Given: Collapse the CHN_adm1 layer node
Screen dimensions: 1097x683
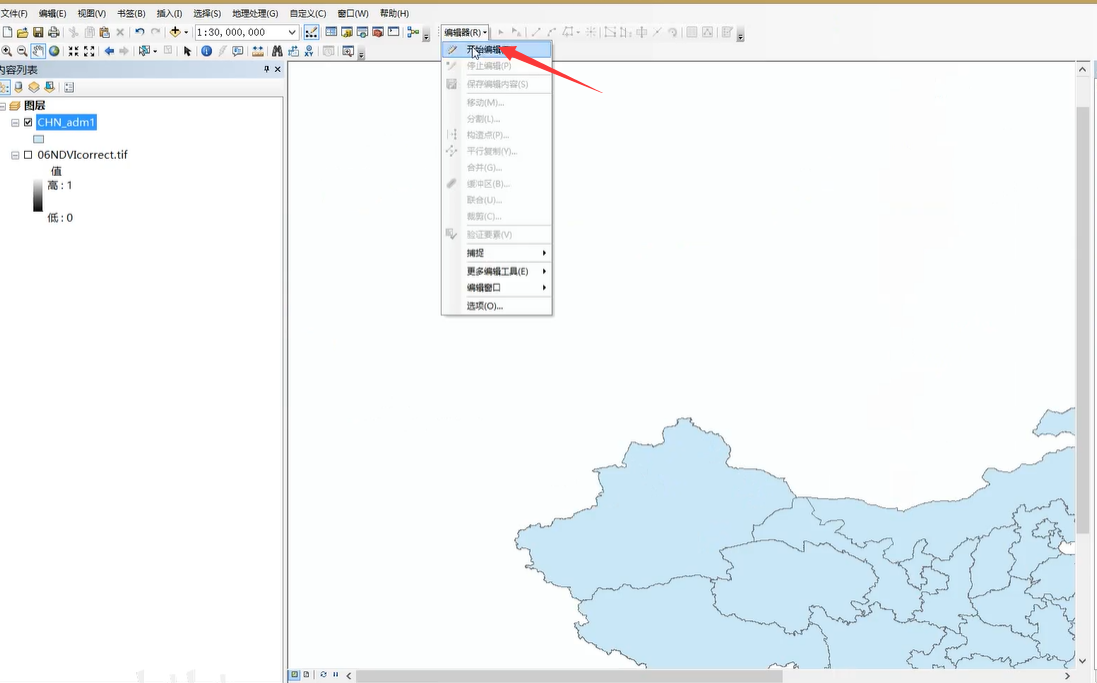Looking at the screenshot, I should point(15,122).
